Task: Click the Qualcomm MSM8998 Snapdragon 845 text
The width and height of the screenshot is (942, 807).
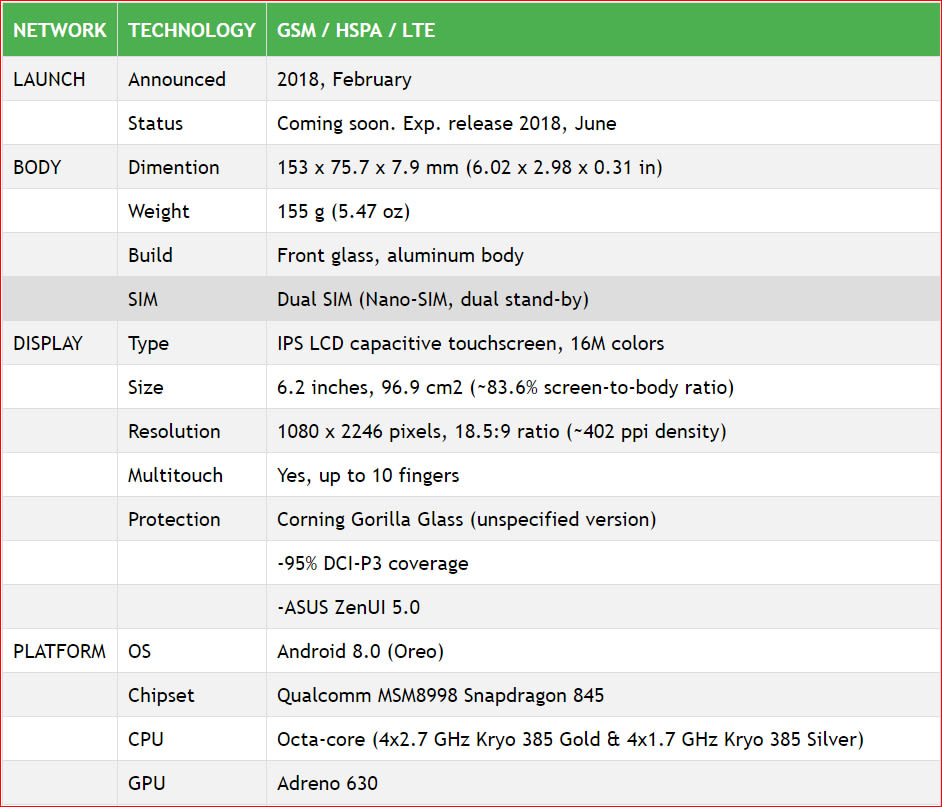Action: point(440,695)
